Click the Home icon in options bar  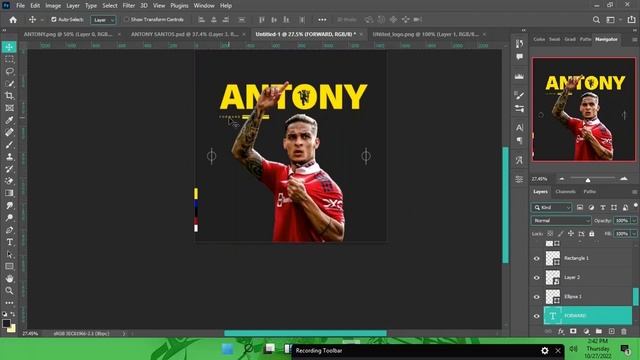[x=13, y=20]
